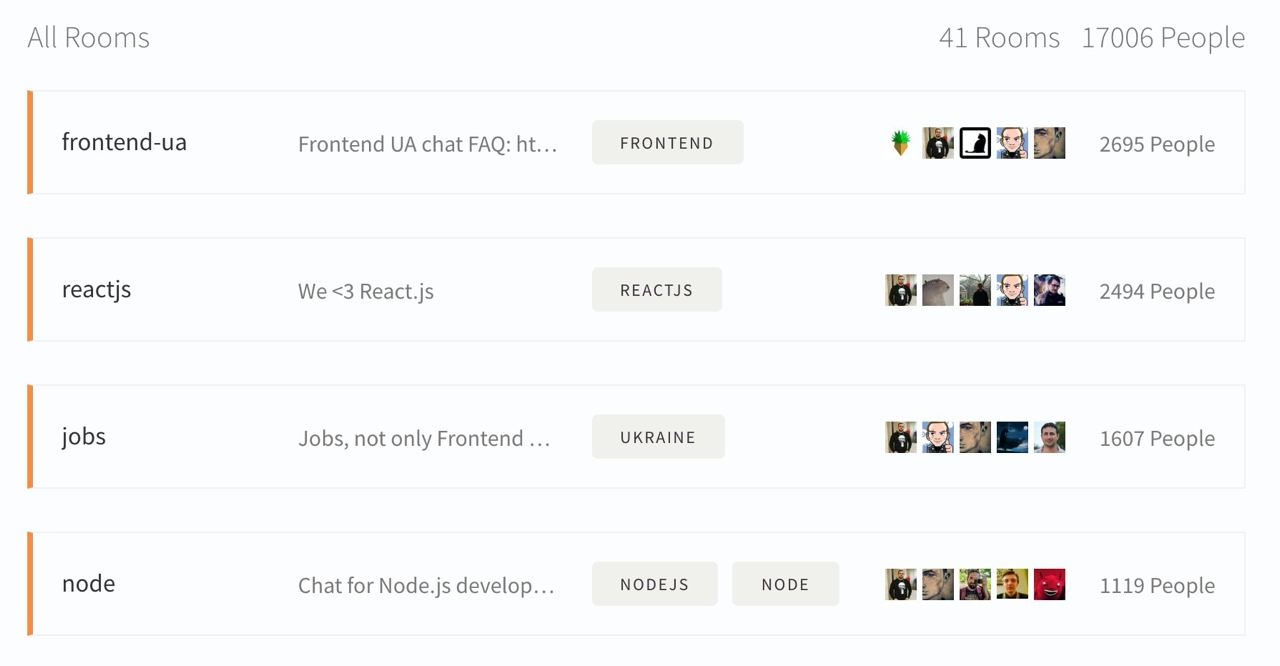Click the last avatar in the reactjs room
The height and width of the screenshot is (666, 1280).
point(1049,290)
